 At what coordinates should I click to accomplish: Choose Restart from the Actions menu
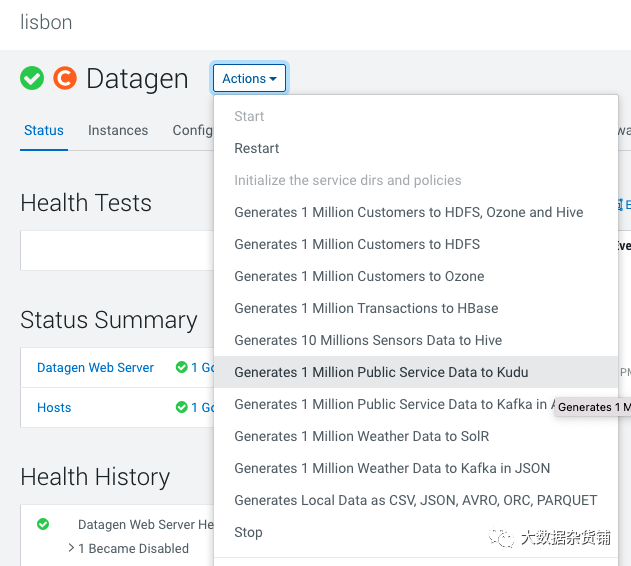point(257,148)
